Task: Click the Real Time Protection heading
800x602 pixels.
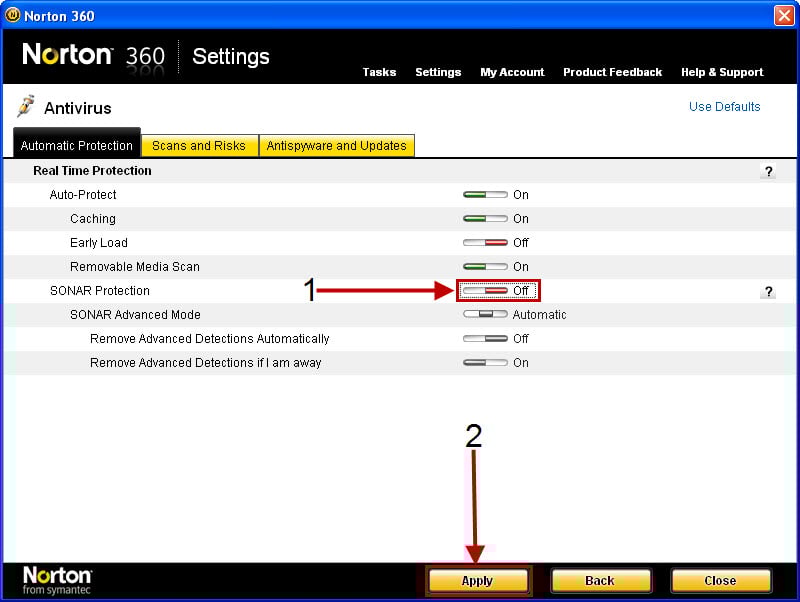Action: point(92,170)
